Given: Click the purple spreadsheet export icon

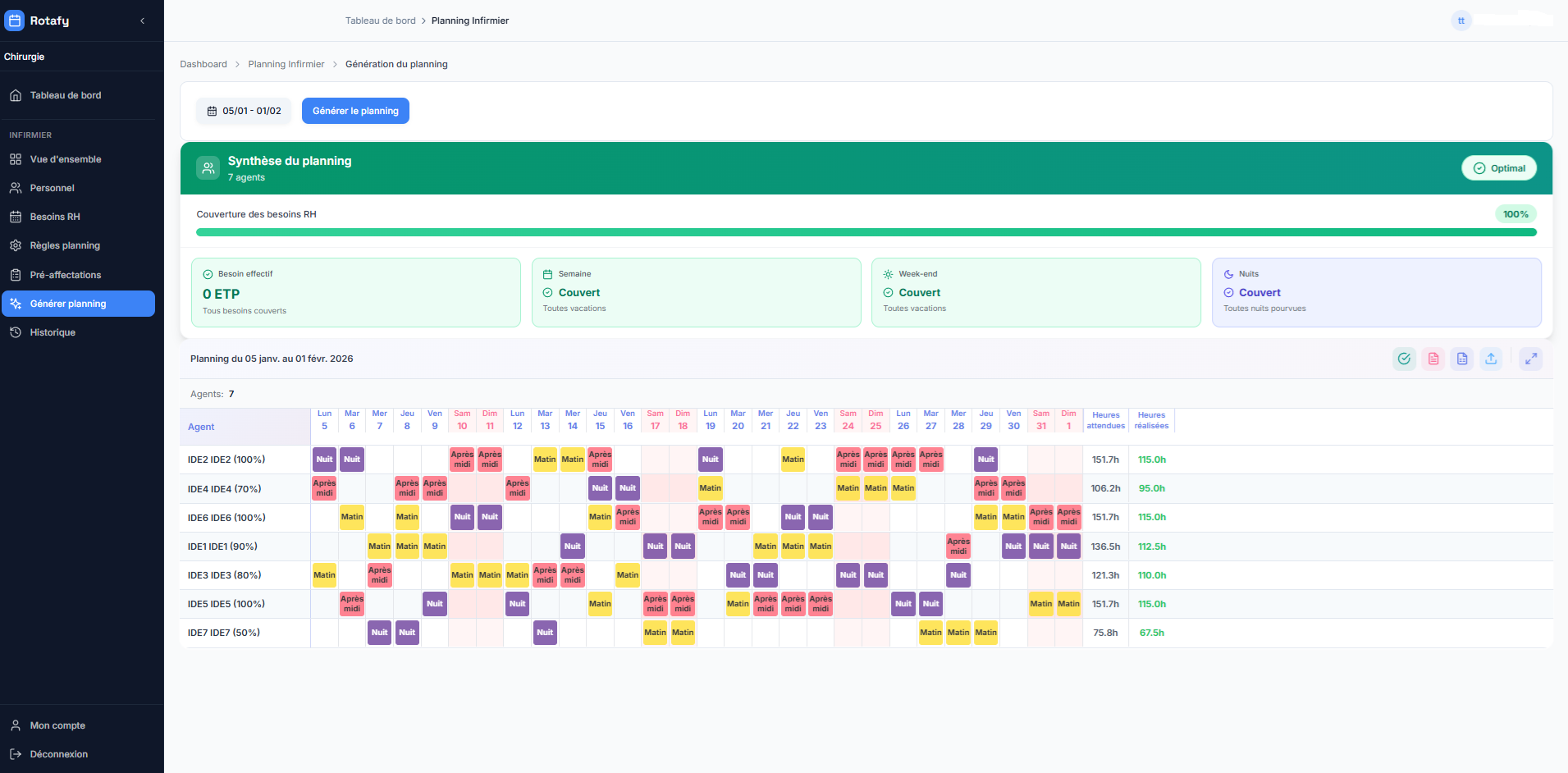Looking at the screenshot, I should click(x=1461, y=359).
